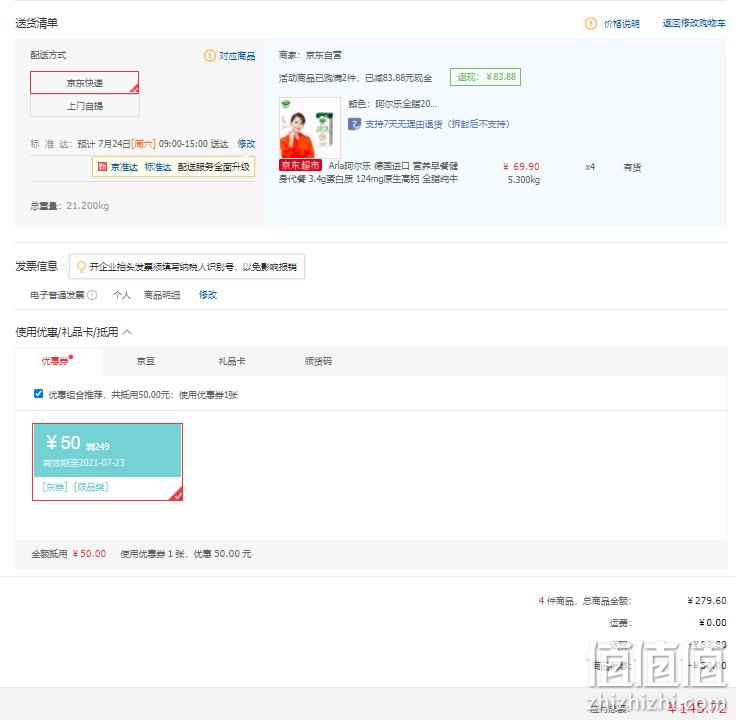Click info icon next to 电子普通发票

click(92, 295)
